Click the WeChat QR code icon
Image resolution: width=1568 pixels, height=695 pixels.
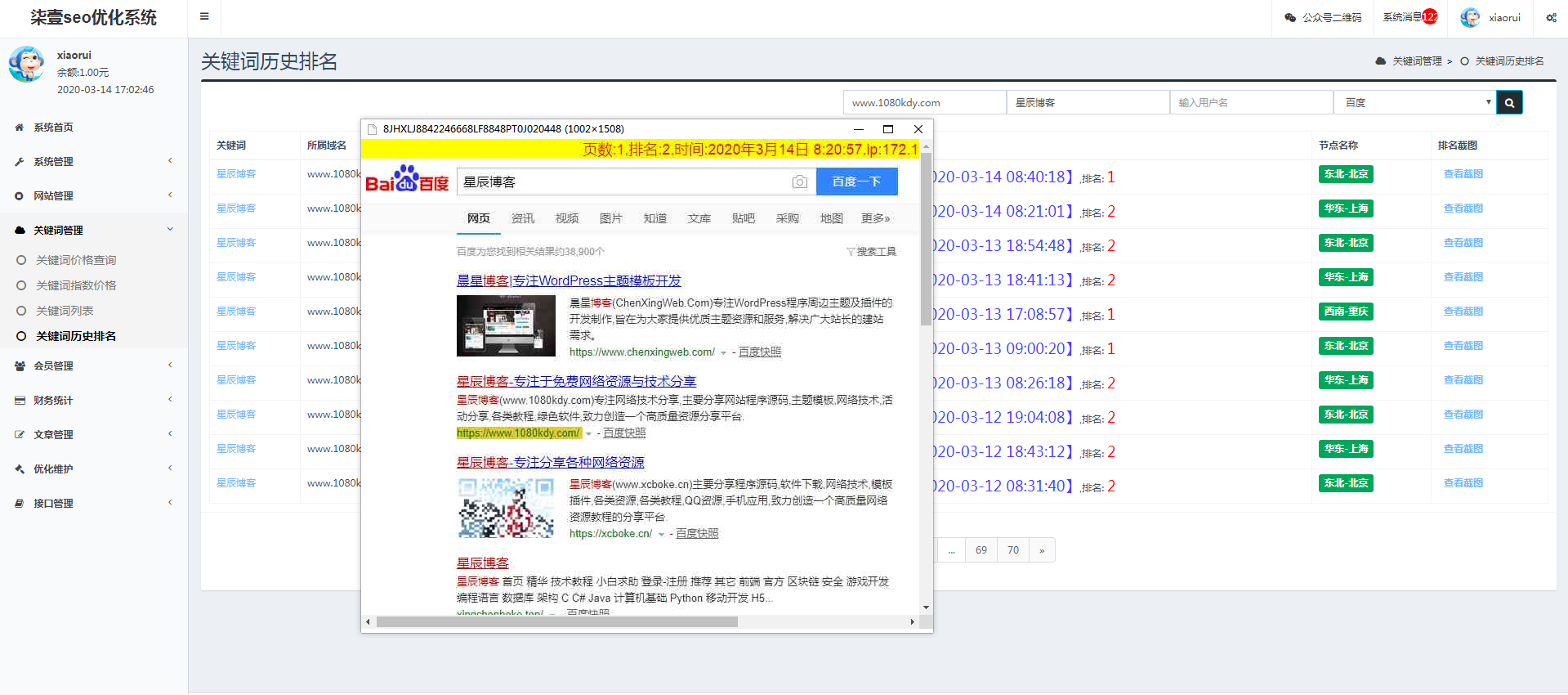(1290, 17)
